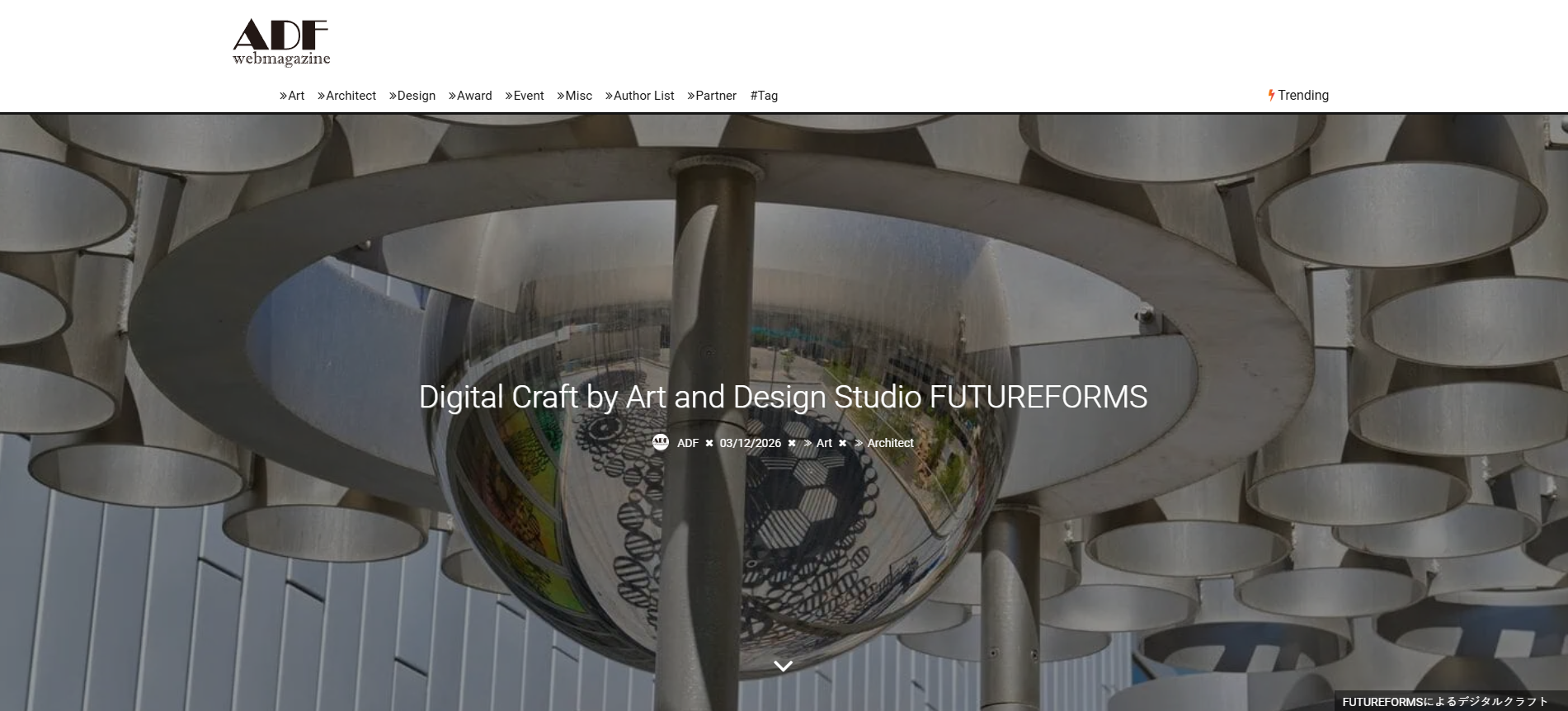1568x711 pixels.
Task: Click the 03/12/2026 date link
Action: point(750,443)
